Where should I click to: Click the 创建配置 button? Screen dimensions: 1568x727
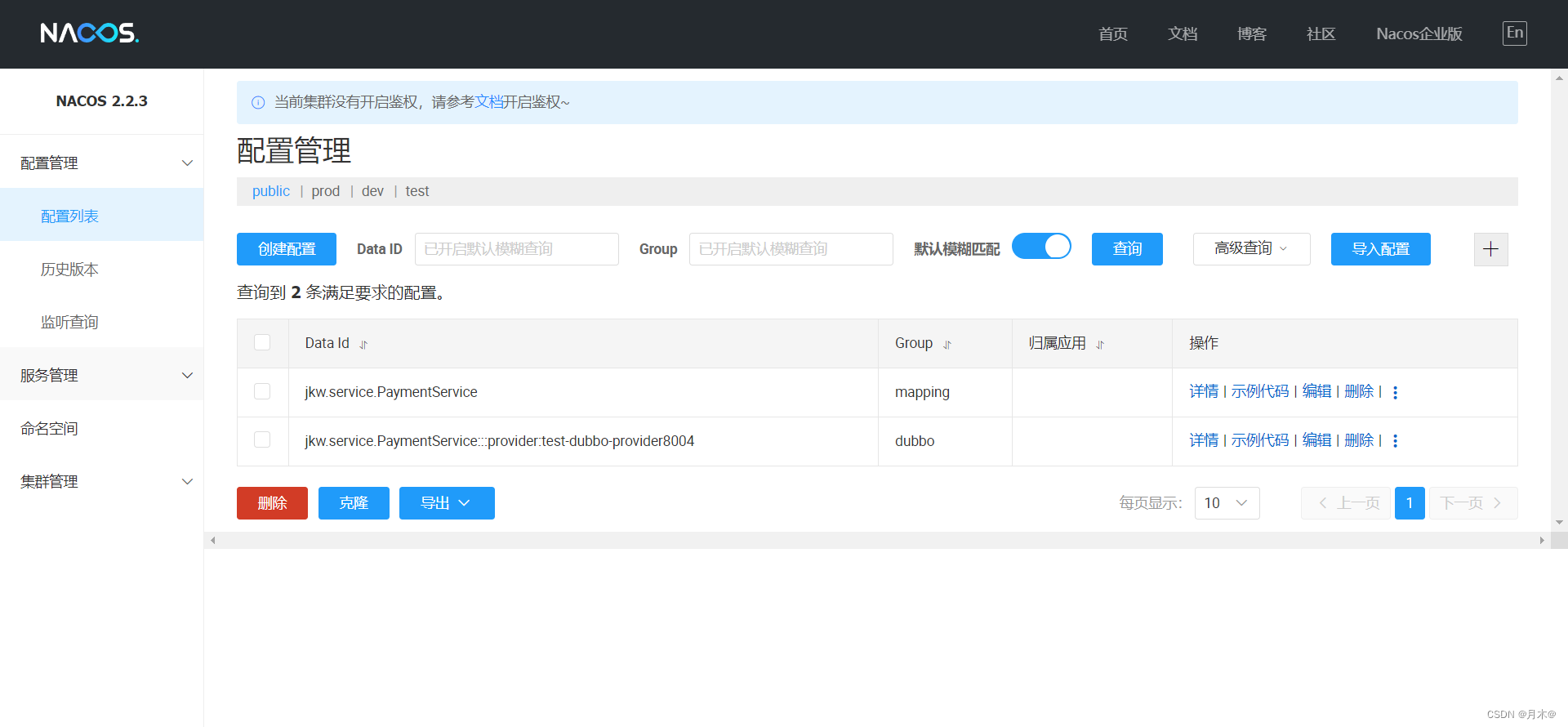click(287, 249)
